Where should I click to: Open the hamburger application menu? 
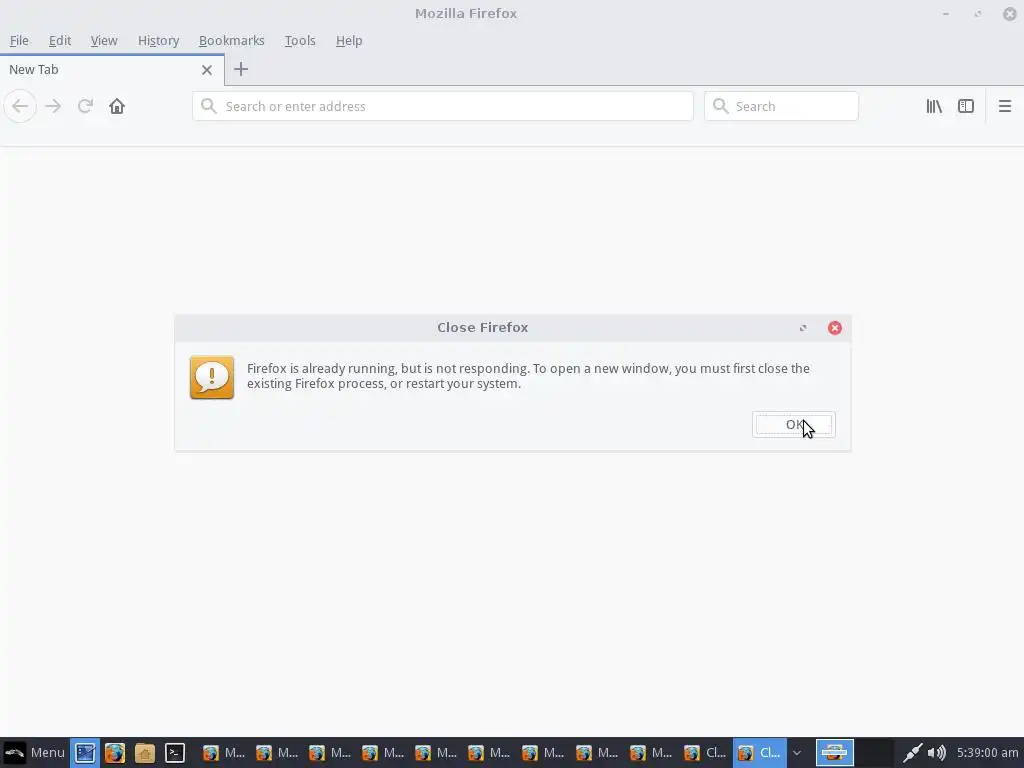(x=1005, y=106)
